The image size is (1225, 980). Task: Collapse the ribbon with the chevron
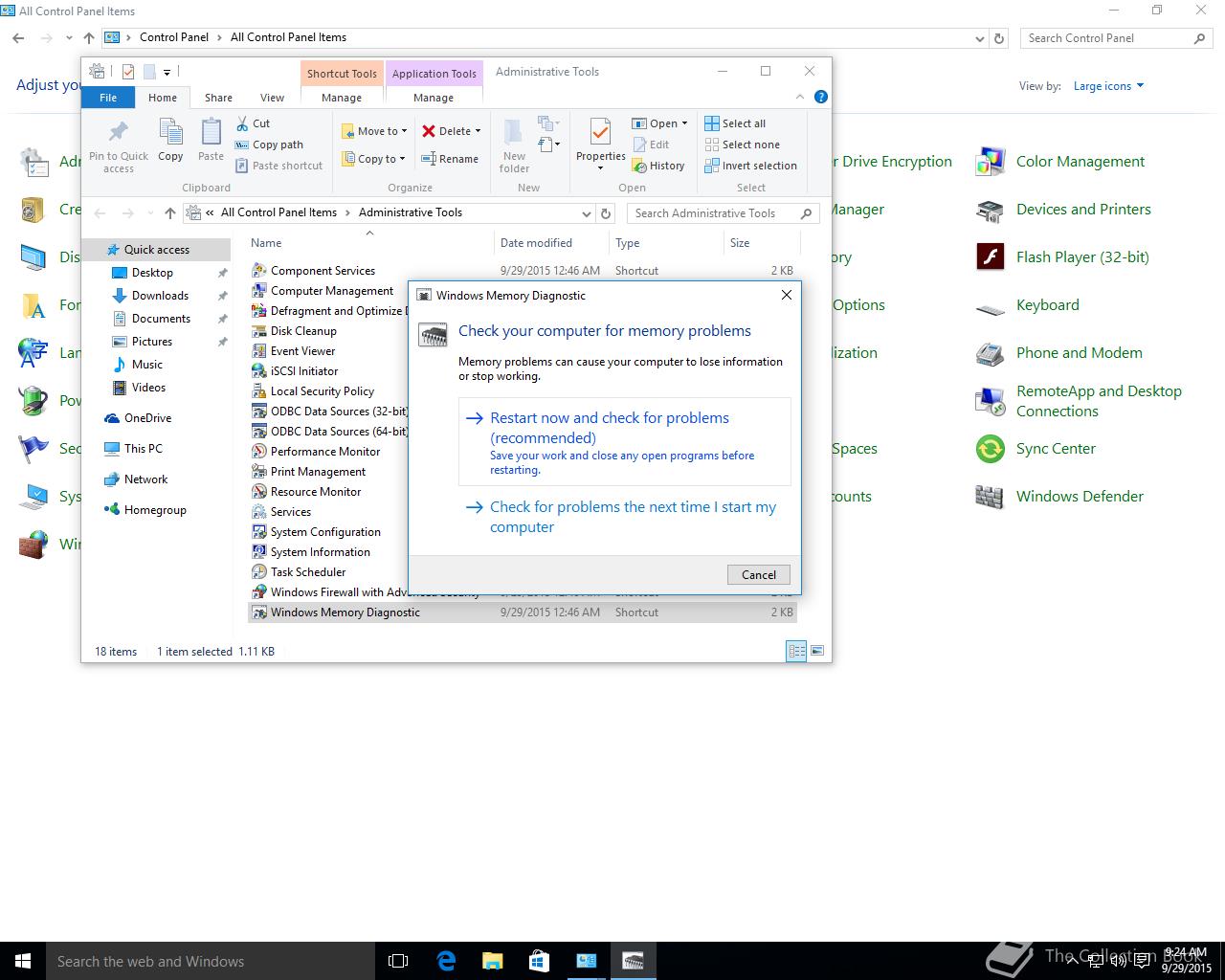point(800,97)
